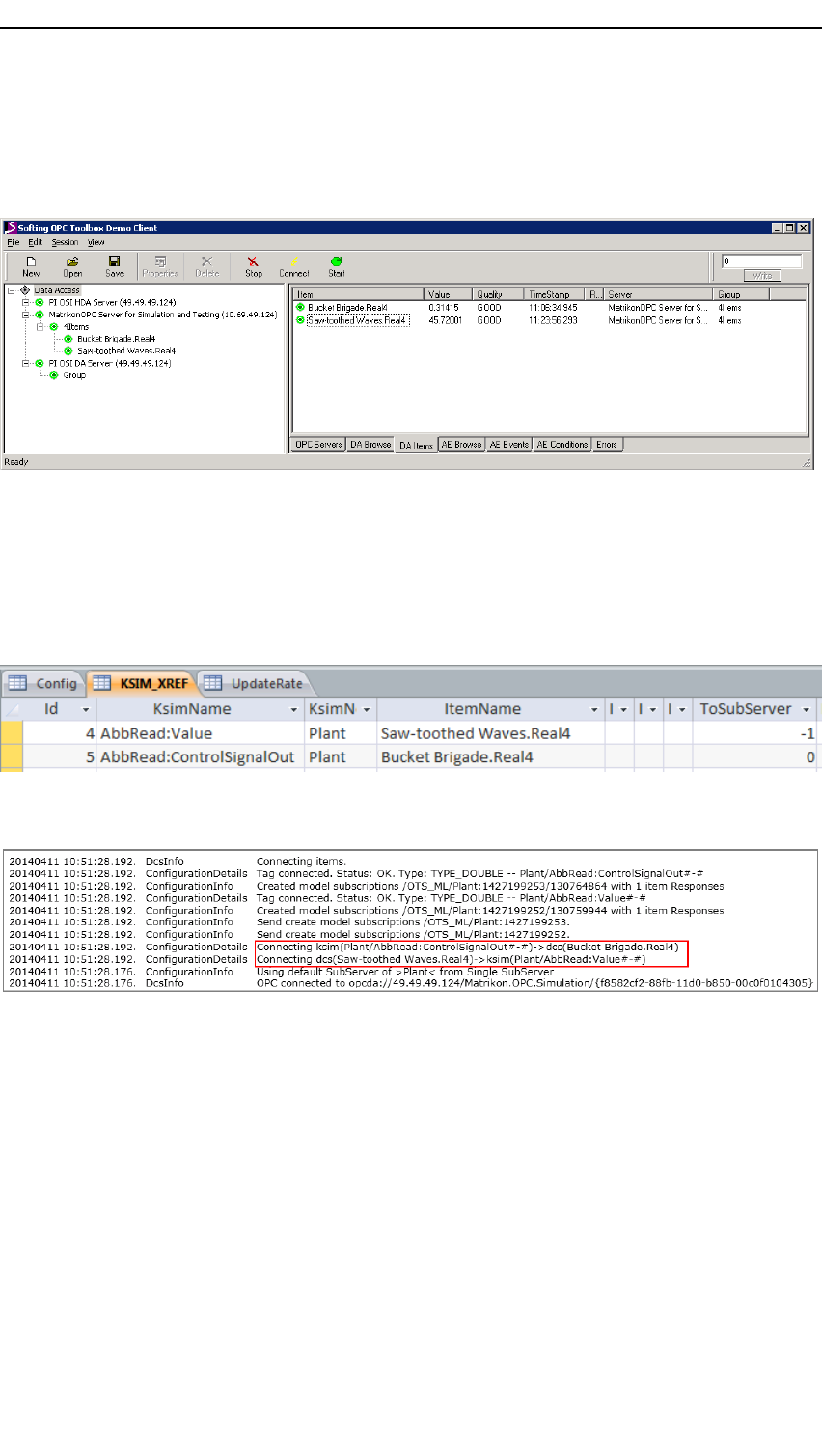Collapse the PI OSI HDA Server node
Image resolution: width=822 pixels, height=1456 pixels.
coord(26,302)
